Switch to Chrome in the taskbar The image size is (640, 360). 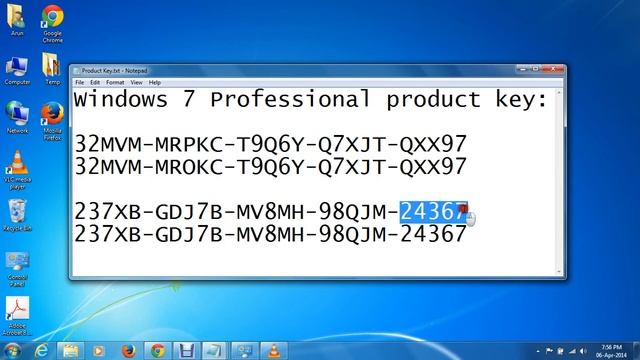coord(158,351)
